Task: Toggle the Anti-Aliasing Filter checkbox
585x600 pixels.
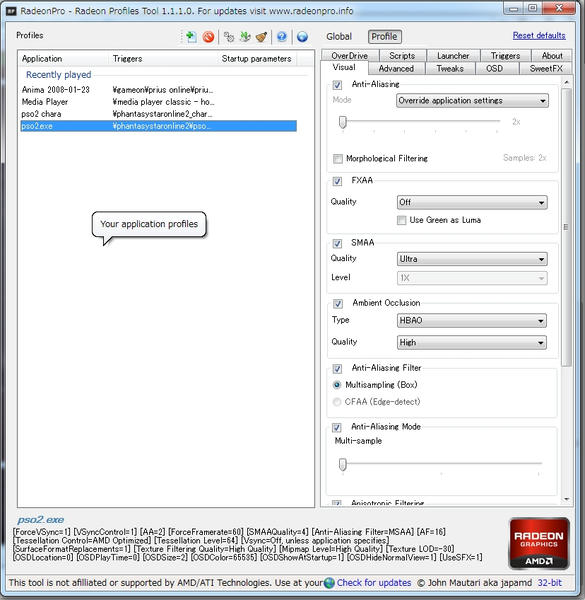Action: point(337,368)
